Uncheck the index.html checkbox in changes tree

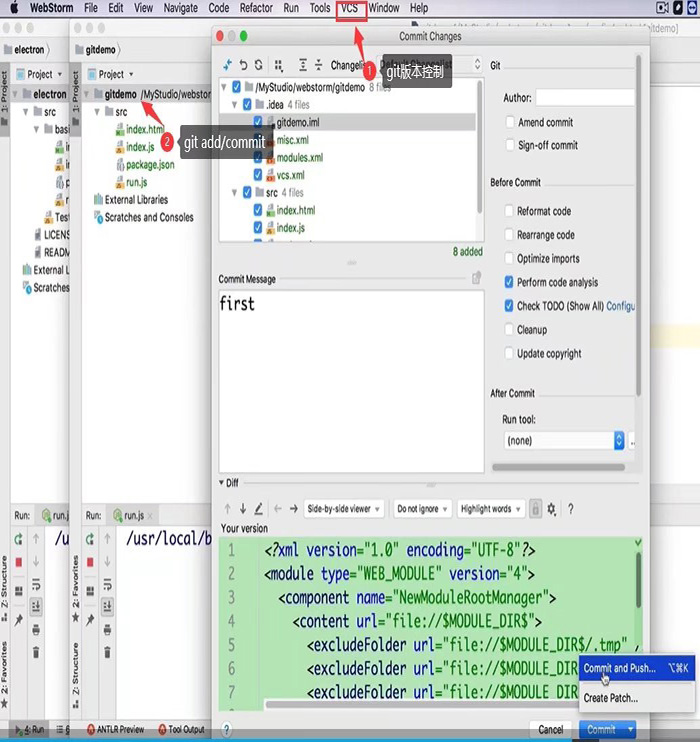[x=257, y=210]
